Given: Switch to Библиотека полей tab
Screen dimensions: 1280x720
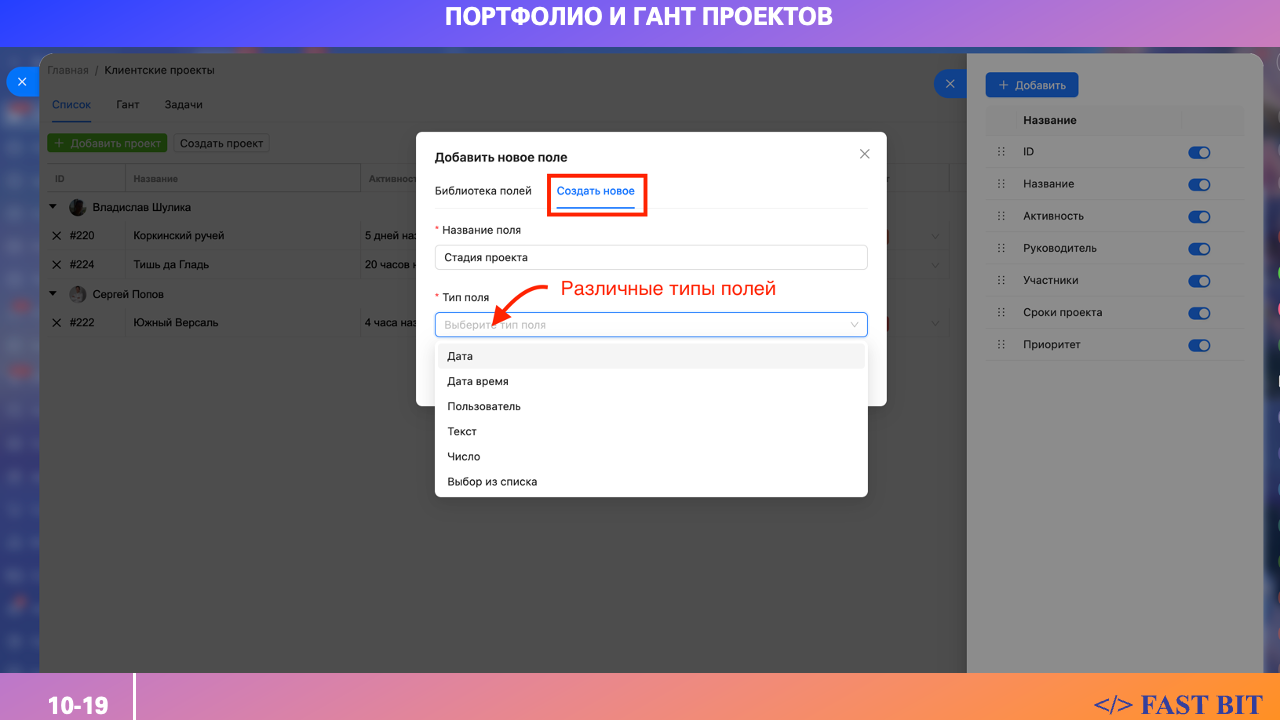Looking at the screenshot, I should click(483, 191).
